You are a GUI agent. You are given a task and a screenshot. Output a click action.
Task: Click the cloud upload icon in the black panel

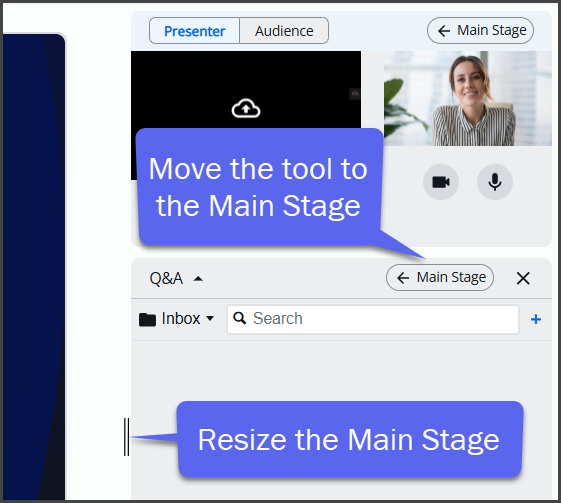pyautogui.click(x=246, y=108)
